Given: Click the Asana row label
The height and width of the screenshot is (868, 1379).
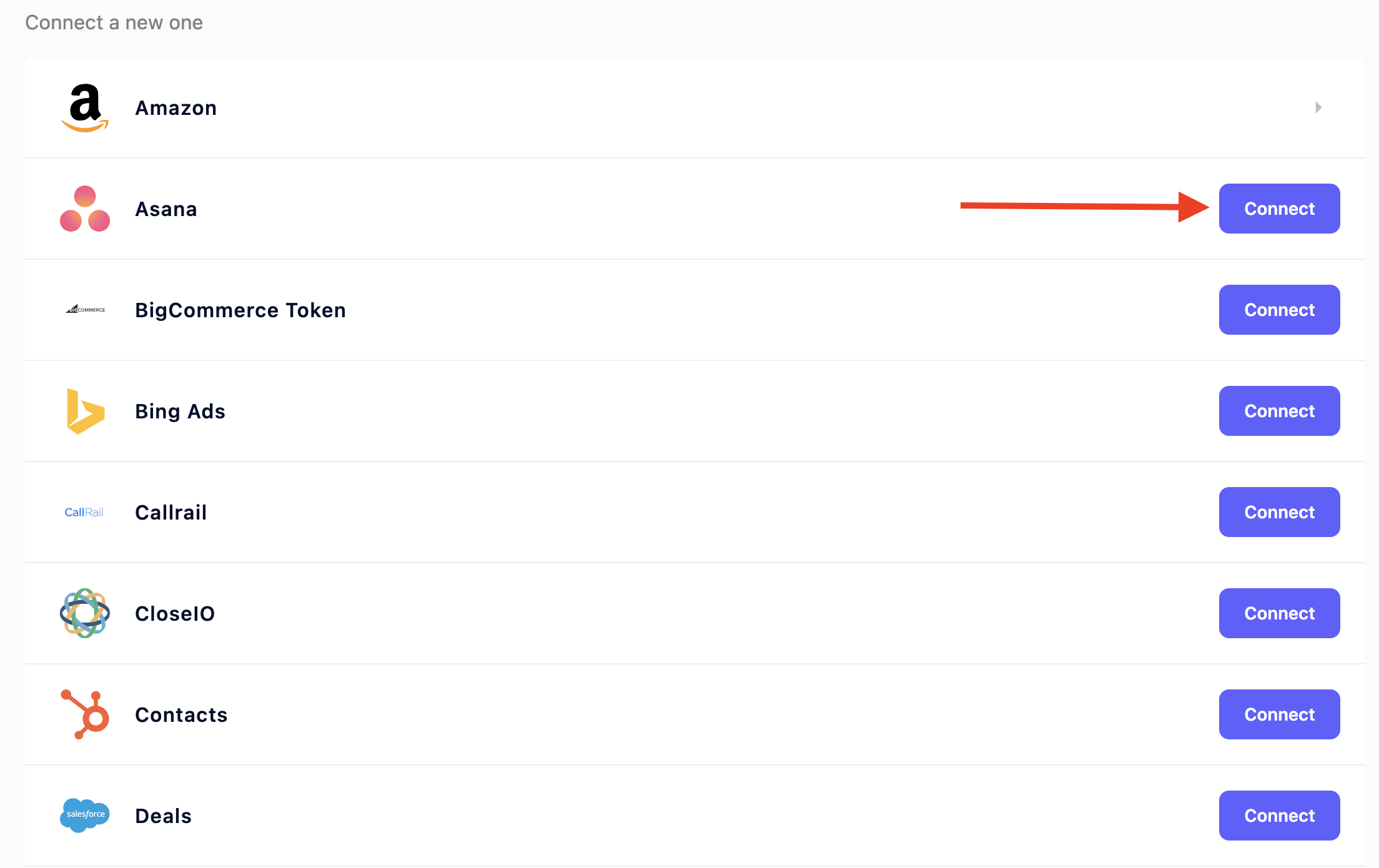Looking at the screenshot, I should pyautogui.click(x=166, y=209).
